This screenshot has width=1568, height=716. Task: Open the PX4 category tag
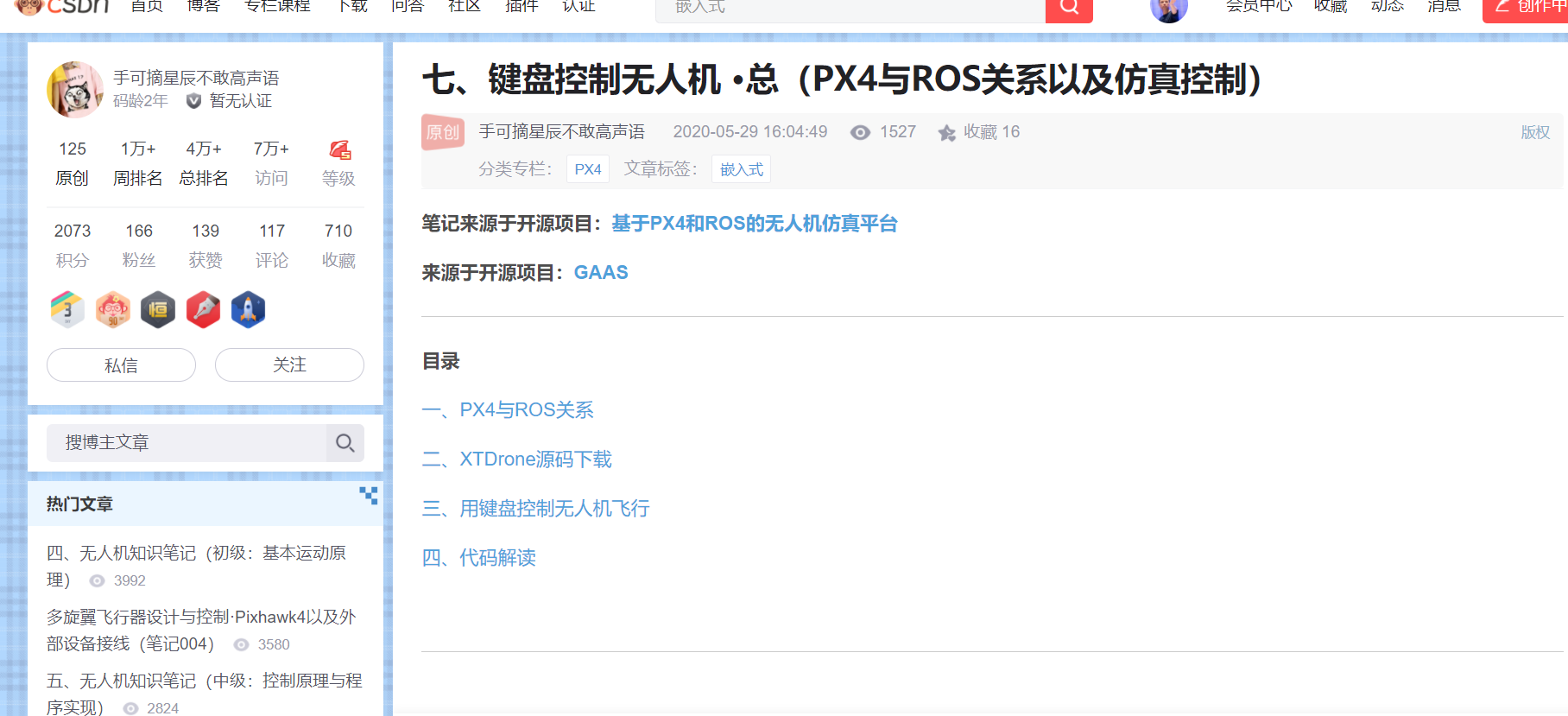(588, 169)
